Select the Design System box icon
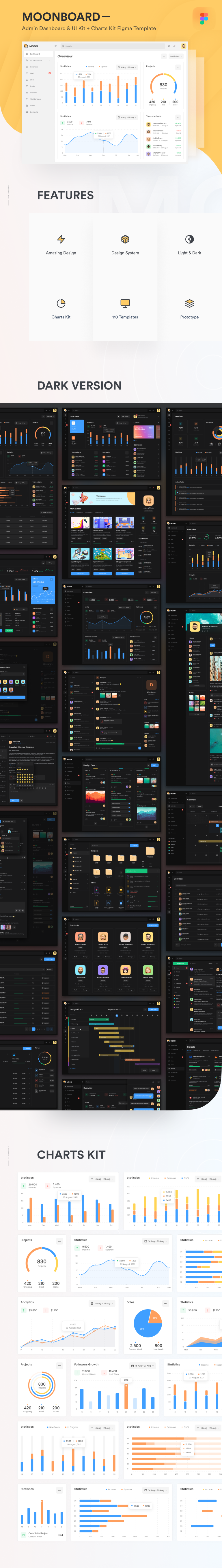 pyautogui.click(x=125, y=239)
